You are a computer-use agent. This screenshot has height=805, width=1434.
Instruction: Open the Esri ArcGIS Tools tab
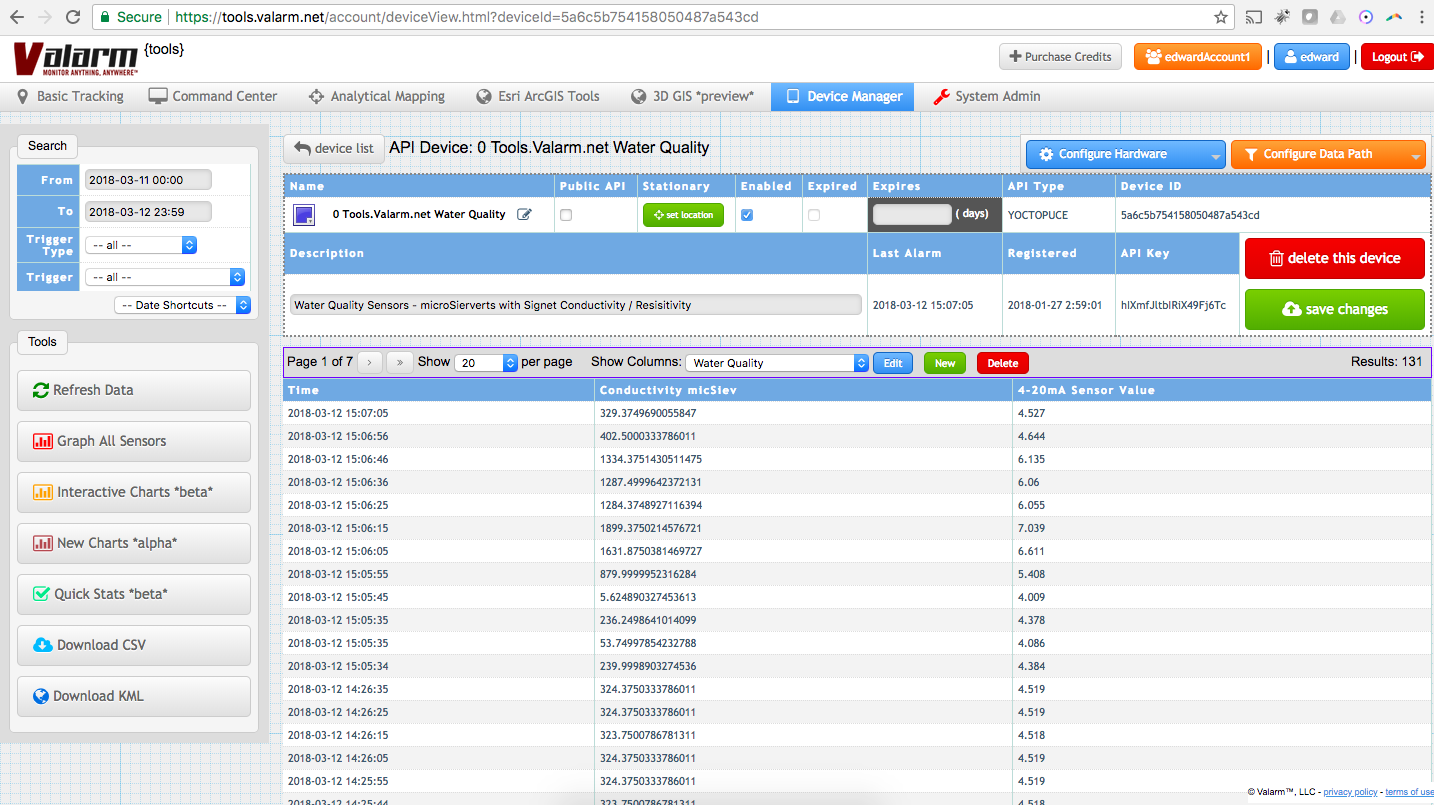tap(538, 97)
